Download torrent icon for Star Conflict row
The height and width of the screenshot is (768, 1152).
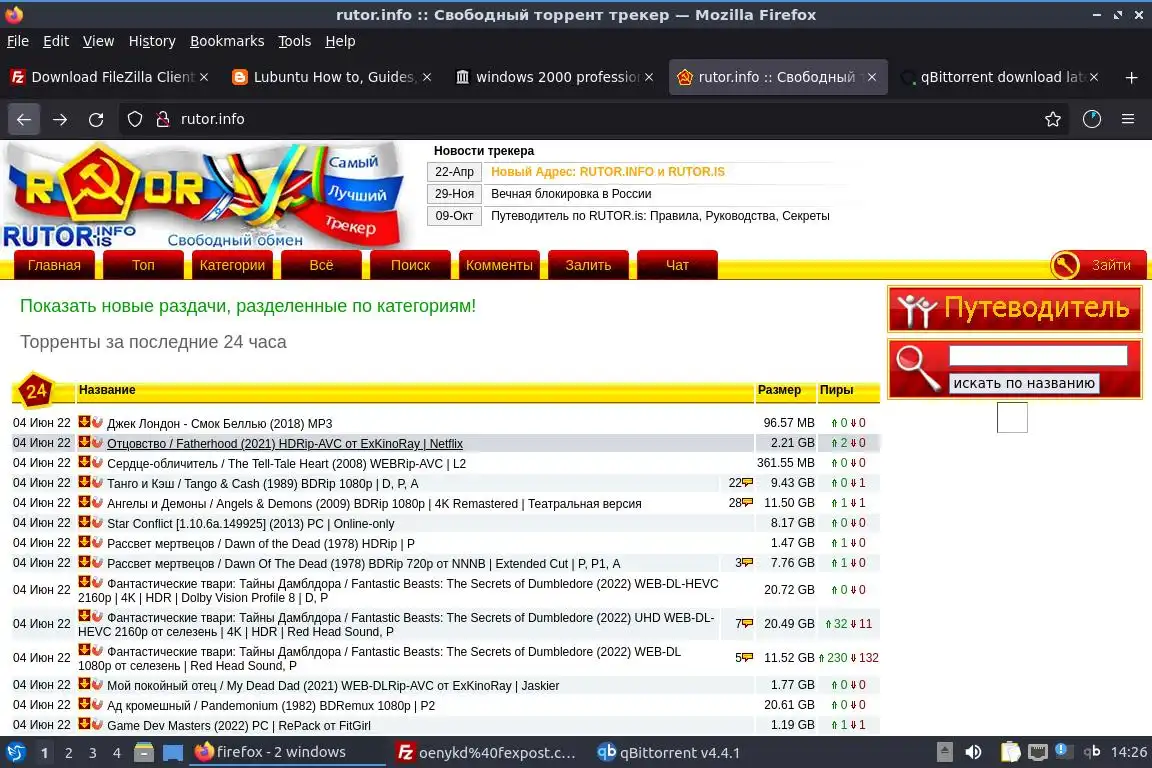[x=84, y=523]
